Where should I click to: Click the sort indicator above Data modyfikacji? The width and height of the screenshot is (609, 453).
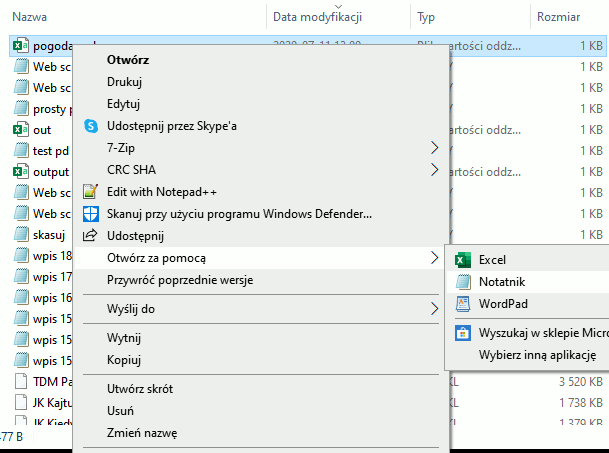pos(338,7)
